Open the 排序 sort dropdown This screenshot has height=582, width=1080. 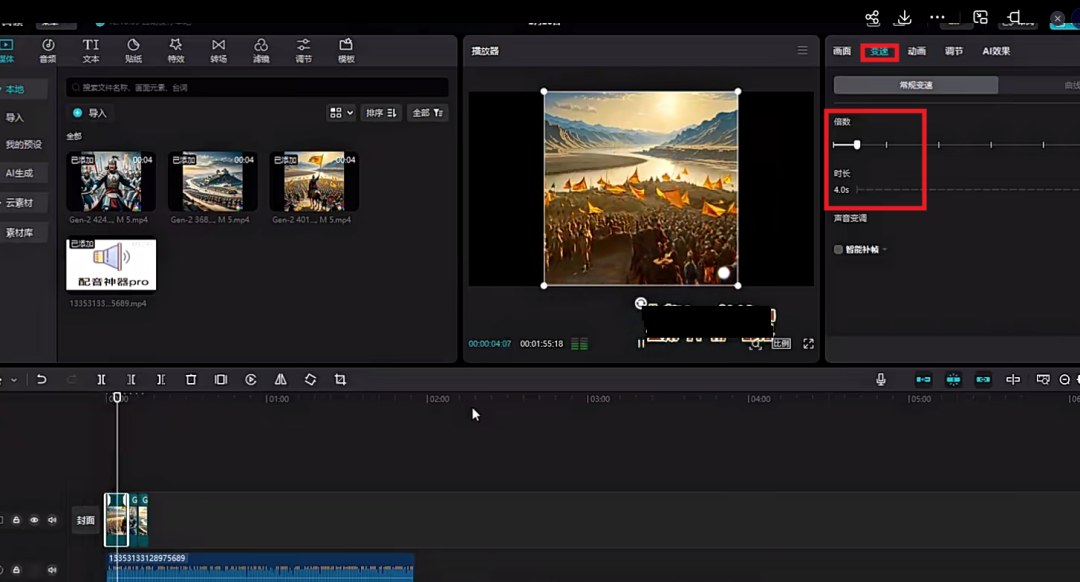(x=381, y=113)
